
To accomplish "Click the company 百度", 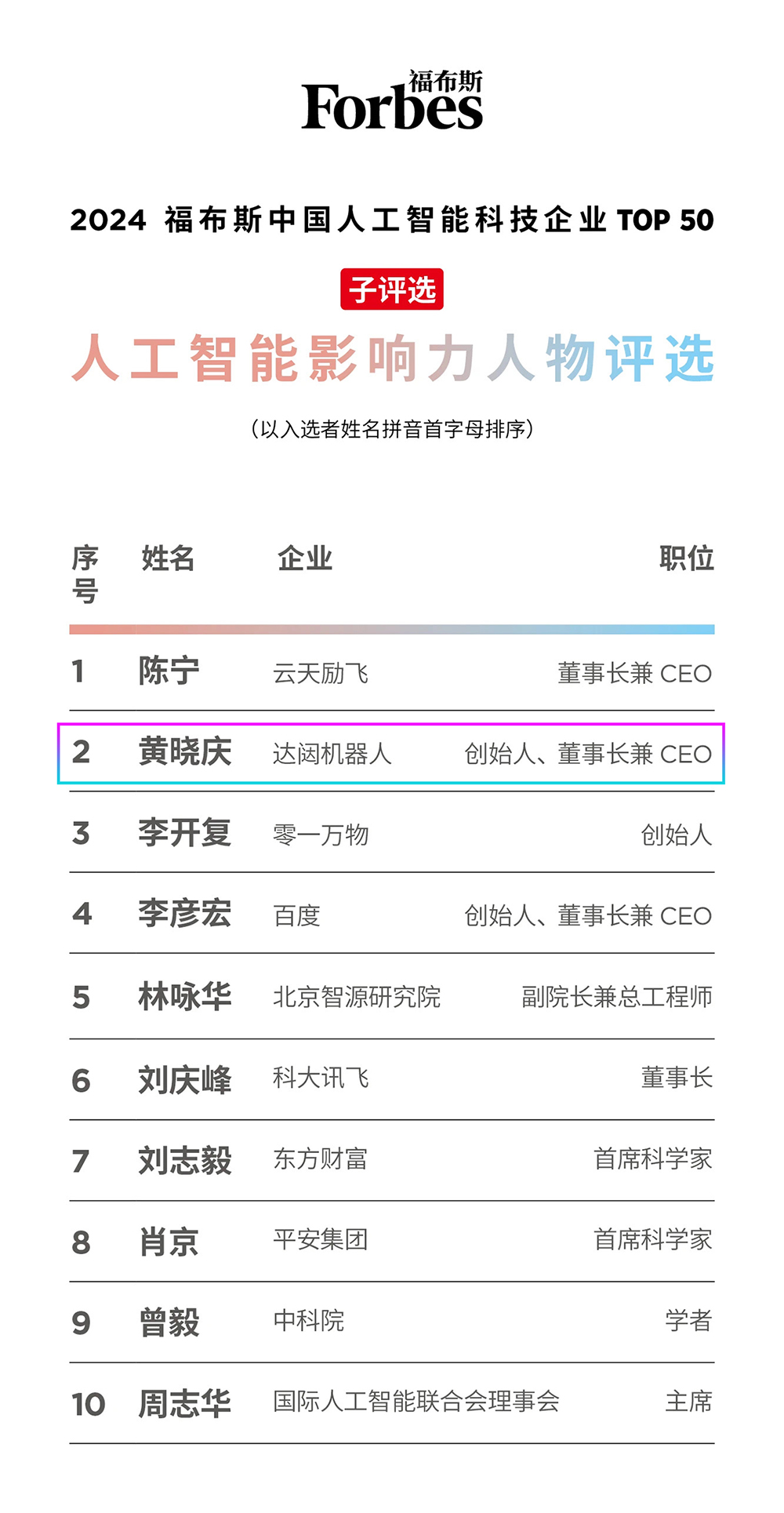I will pyautogui.click(x=296, y=916).
